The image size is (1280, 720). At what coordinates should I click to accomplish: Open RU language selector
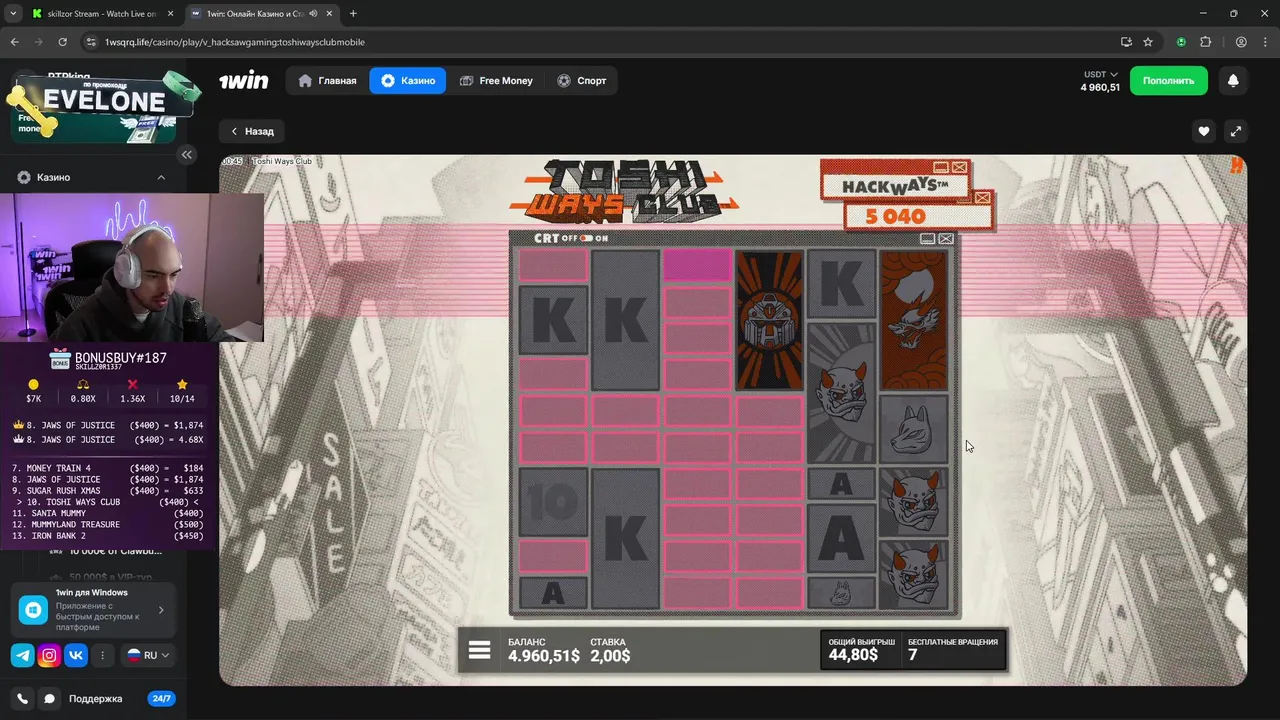point(148,656)
